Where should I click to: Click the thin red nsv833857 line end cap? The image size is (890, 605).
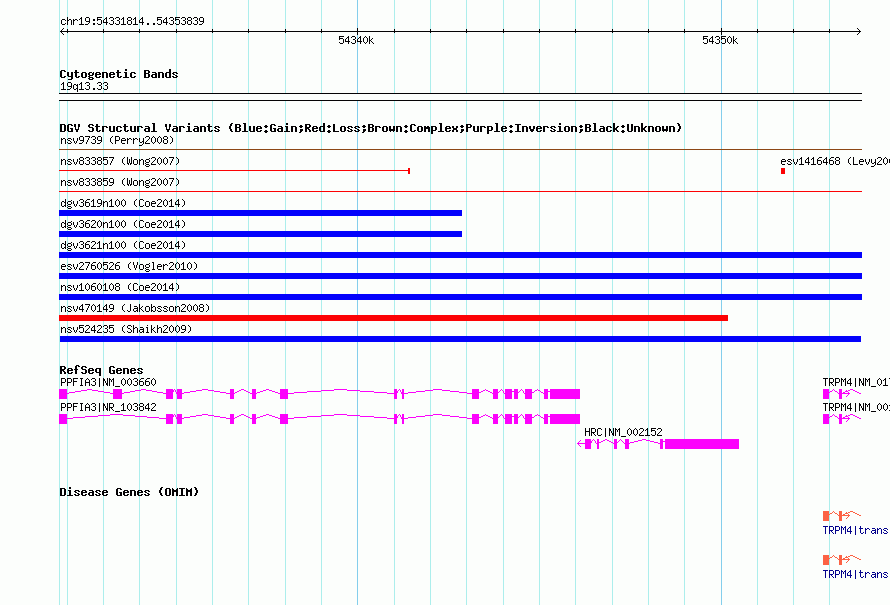pos(409,171)
